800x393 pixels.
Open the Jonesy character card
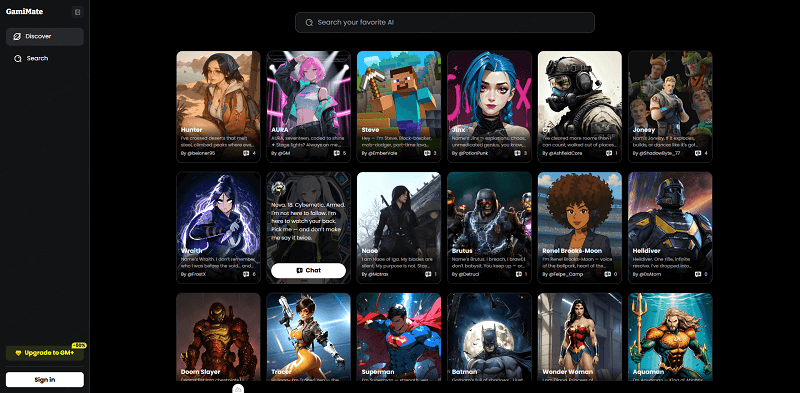[670, 106]
